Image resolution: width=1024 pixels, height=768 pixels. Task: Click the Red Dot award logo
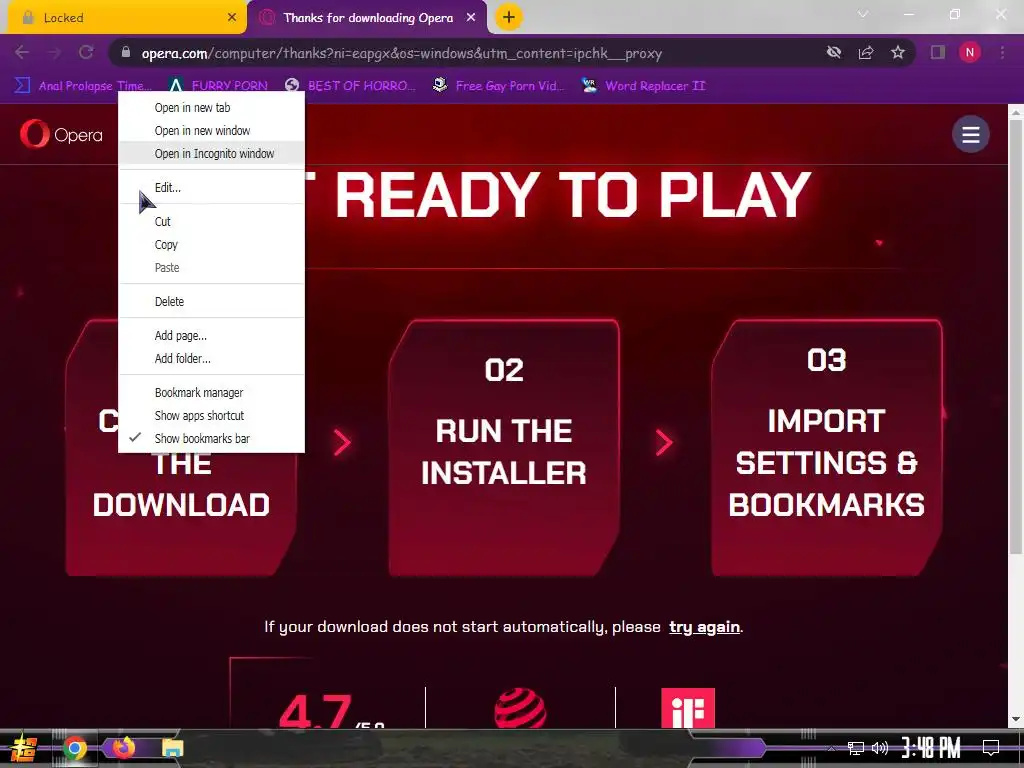pos(520,708)
